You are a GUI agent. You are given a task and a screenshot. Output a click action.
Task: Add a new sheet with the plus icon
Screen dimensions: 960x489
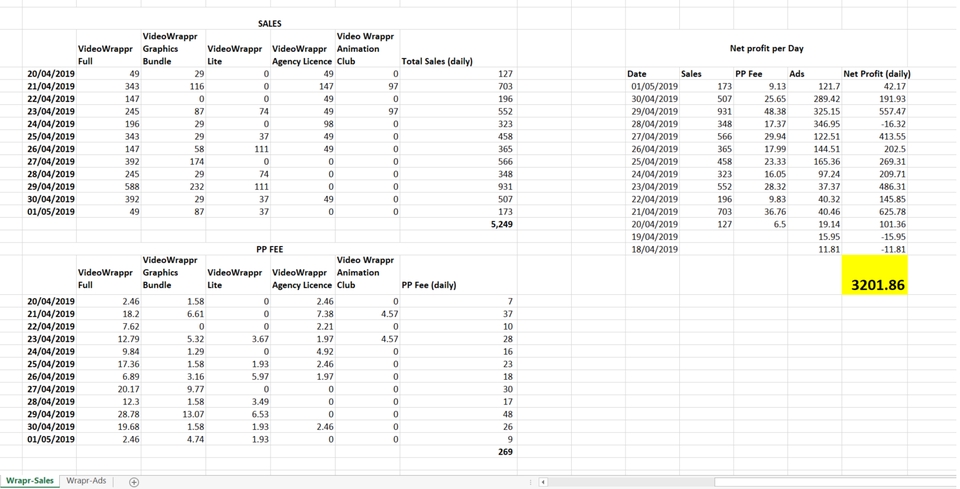tap(134, 482)
